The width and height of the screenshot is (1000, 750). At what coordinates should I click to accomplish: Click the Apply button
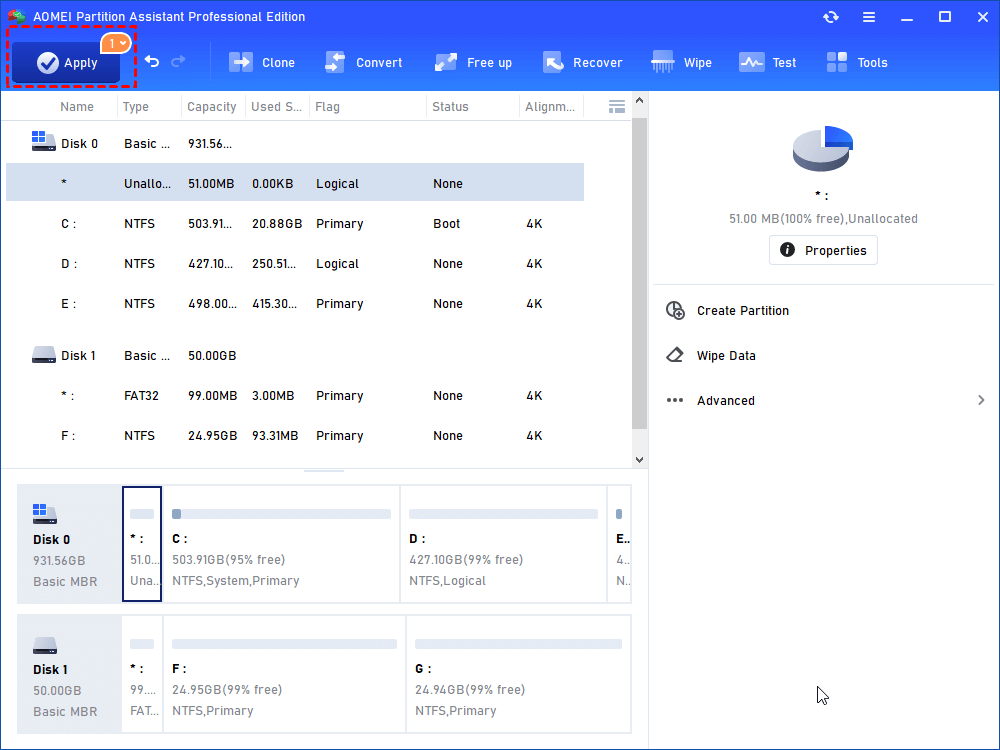pyautogui.click(x=66, y=62)
